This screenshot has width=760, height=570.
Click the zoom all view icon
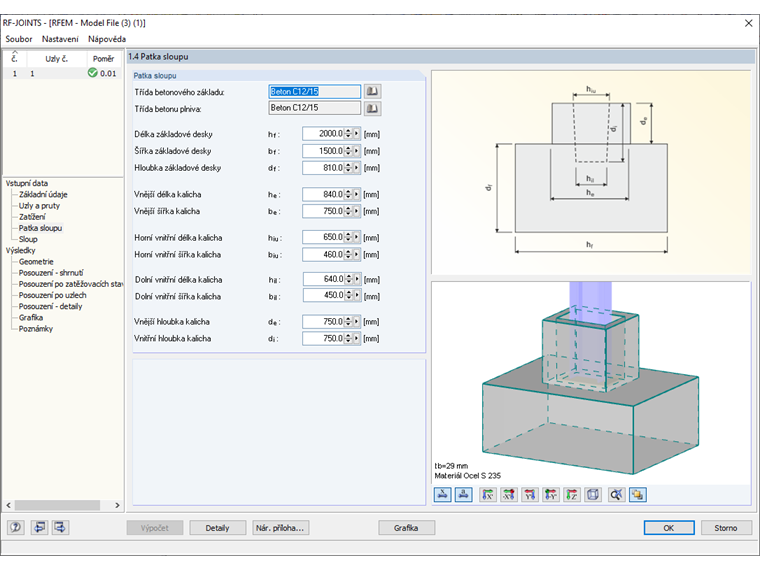(617, 495)
